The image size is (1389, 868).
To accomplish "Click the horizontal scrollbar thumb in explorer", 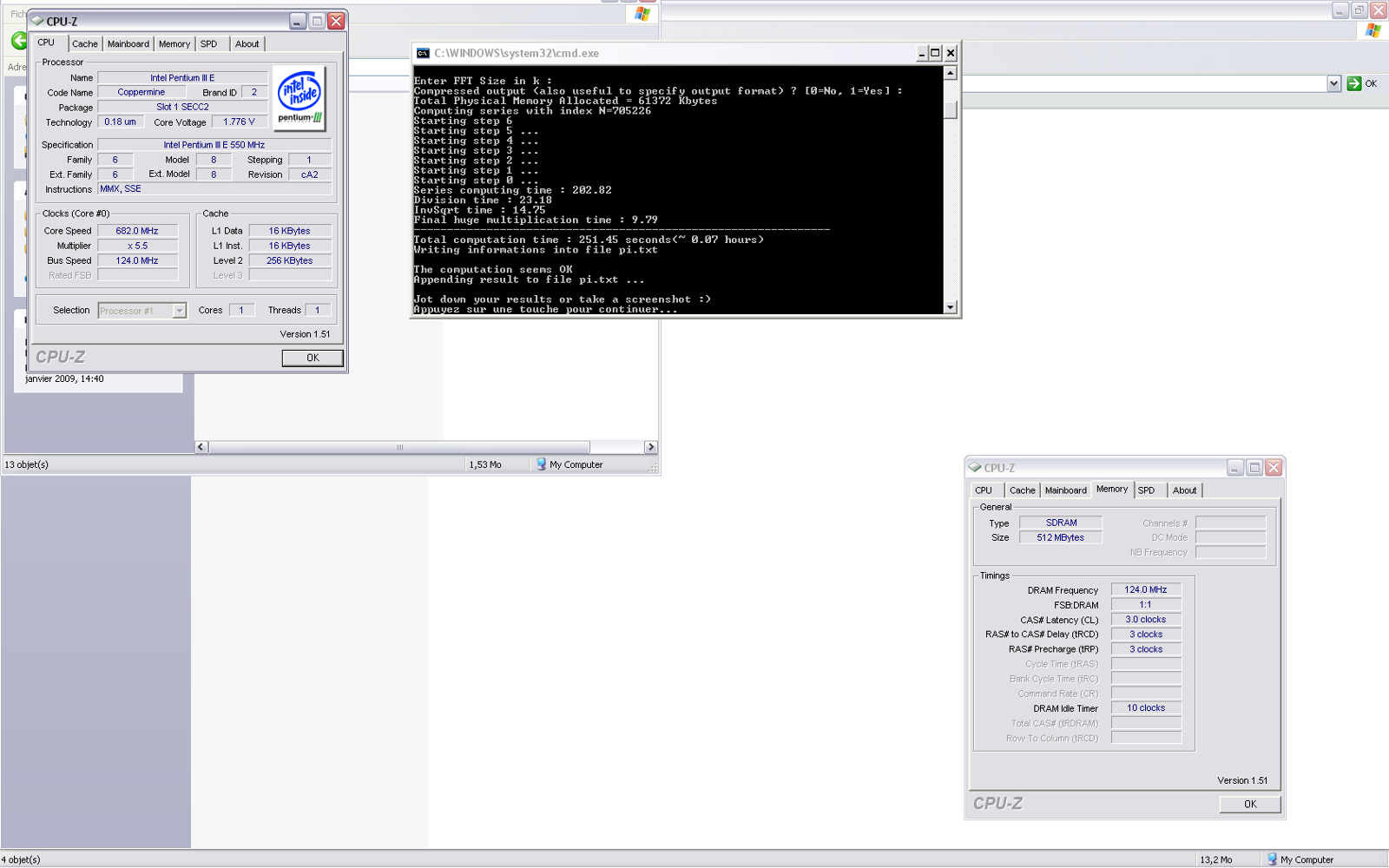I will point(399,447).
